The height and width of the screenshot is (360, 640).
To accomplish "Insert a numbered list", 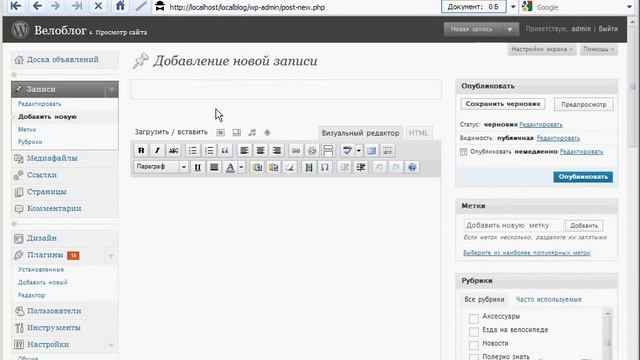I will click(209, 151).
